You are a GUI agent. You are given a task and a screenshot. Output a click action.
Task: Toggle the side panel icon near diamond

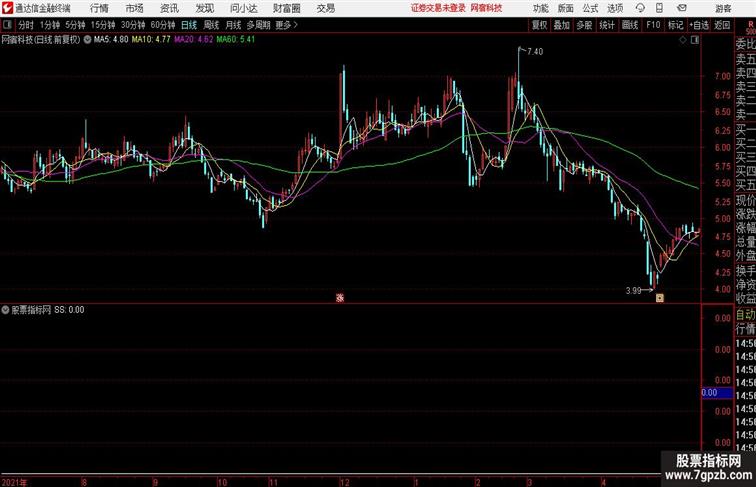coord(695,40)
